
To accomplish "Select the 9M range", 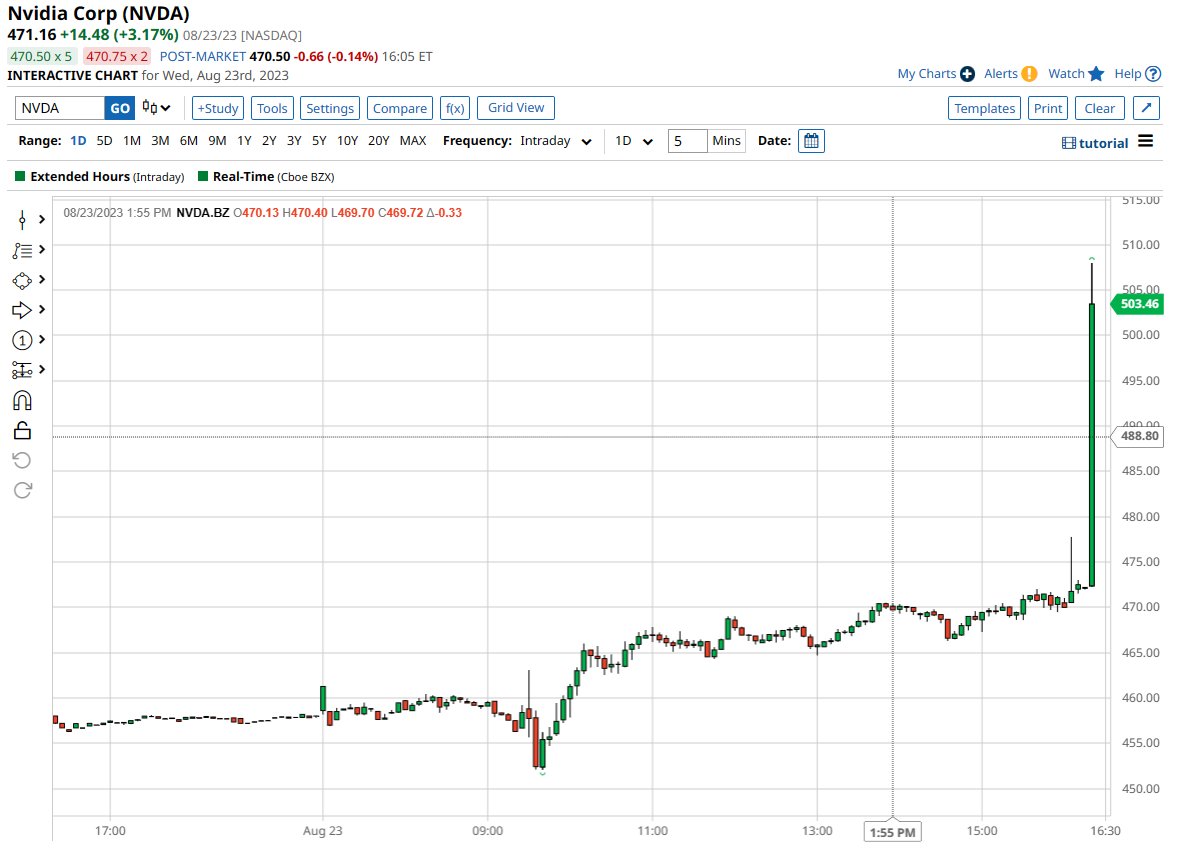I will pos(217,141).
